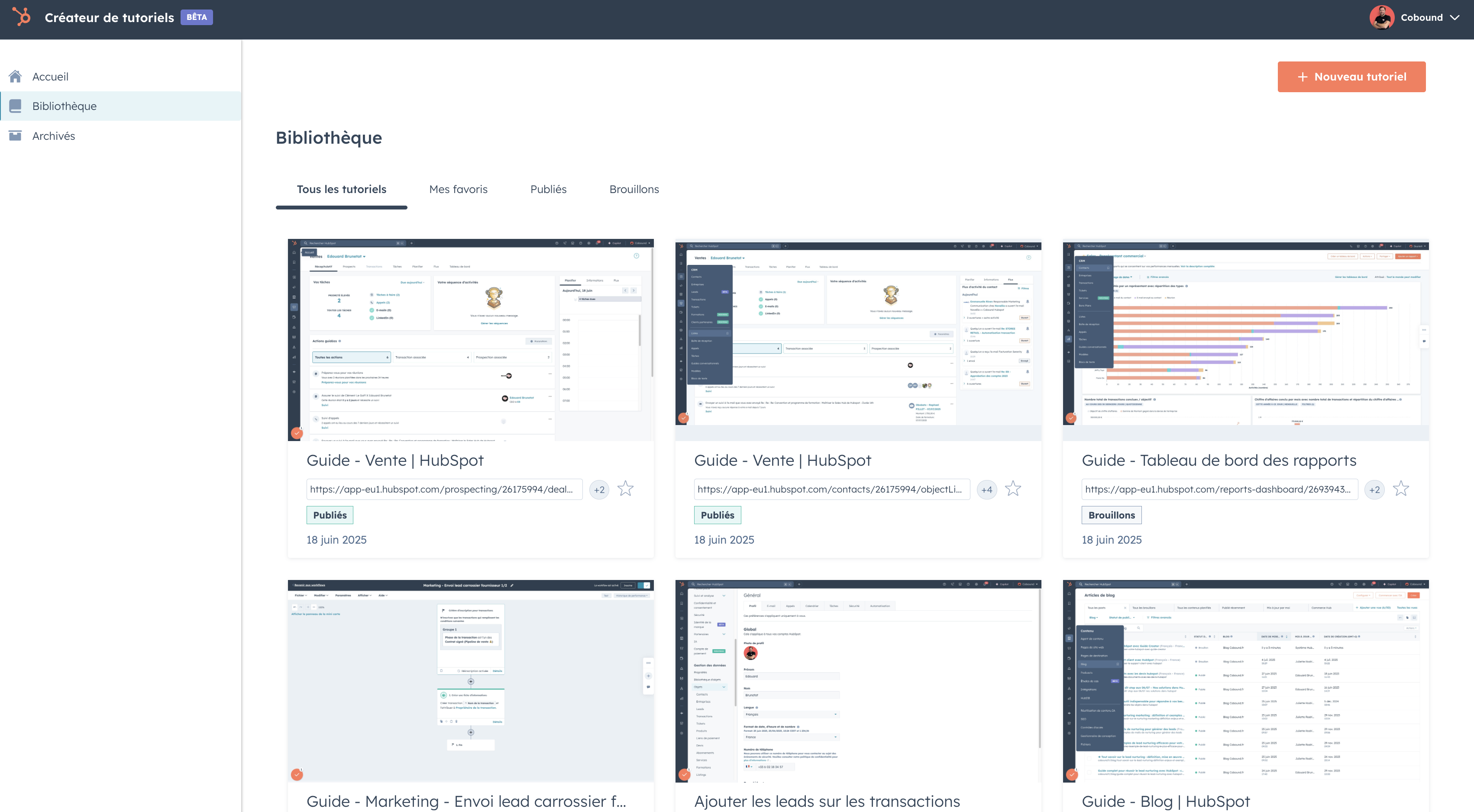
Task: Open the Ajouter les leads thumbnail
Action: [x=858, y=680]
